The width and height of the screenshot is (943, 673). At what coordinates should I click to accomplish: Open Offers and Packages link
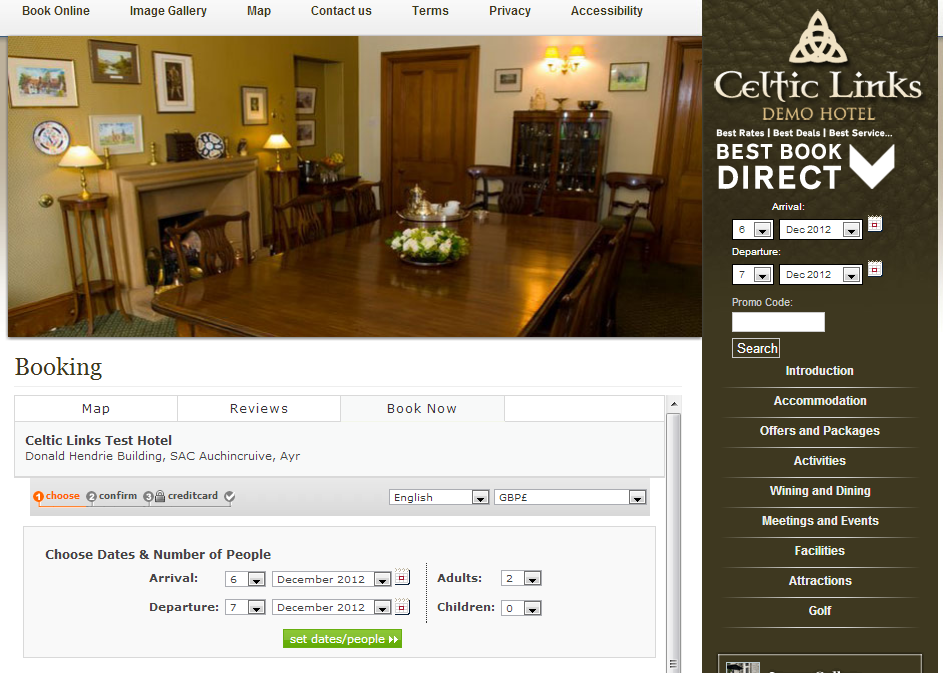point(820,431)
